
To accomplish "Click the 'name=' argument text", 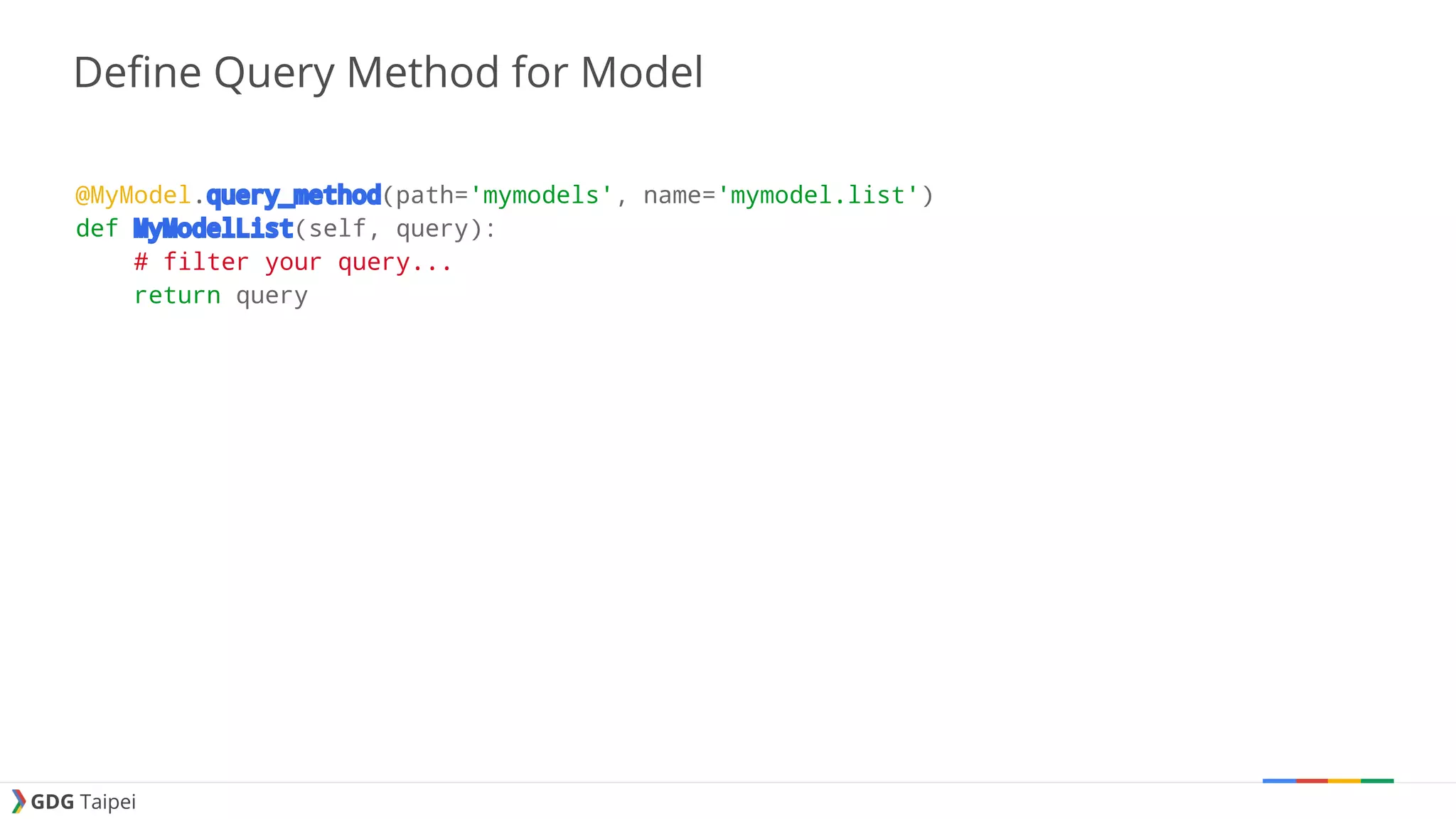I will pyautogui.click(x=679, y=195).
